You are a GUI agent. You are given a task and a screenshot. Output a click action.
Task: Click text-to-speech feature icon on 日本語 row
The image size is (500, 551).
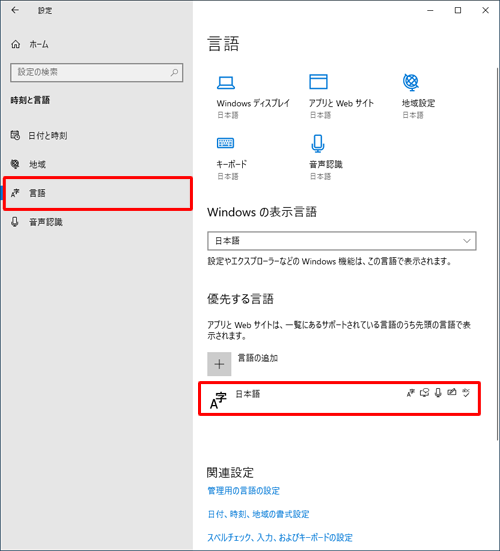coord(424,393)
